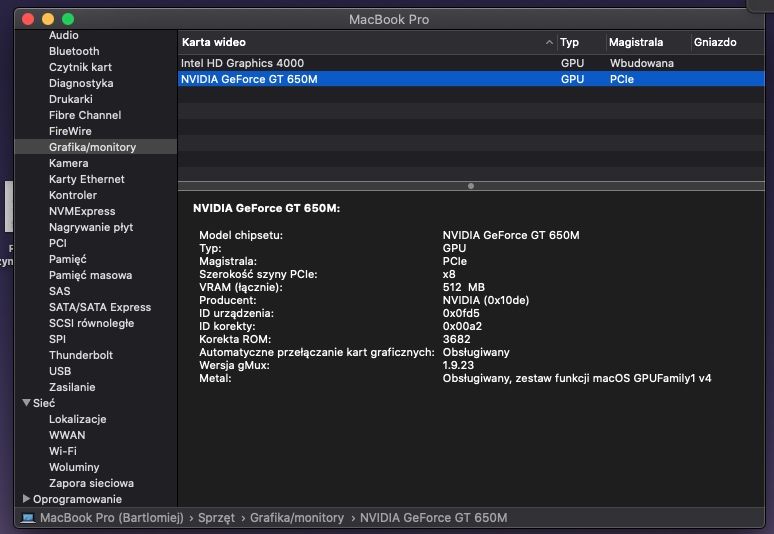This screenshot has width=774, height=534.
Task: Select Karty Ethernet in sidebar
Action: coord(86,179)
